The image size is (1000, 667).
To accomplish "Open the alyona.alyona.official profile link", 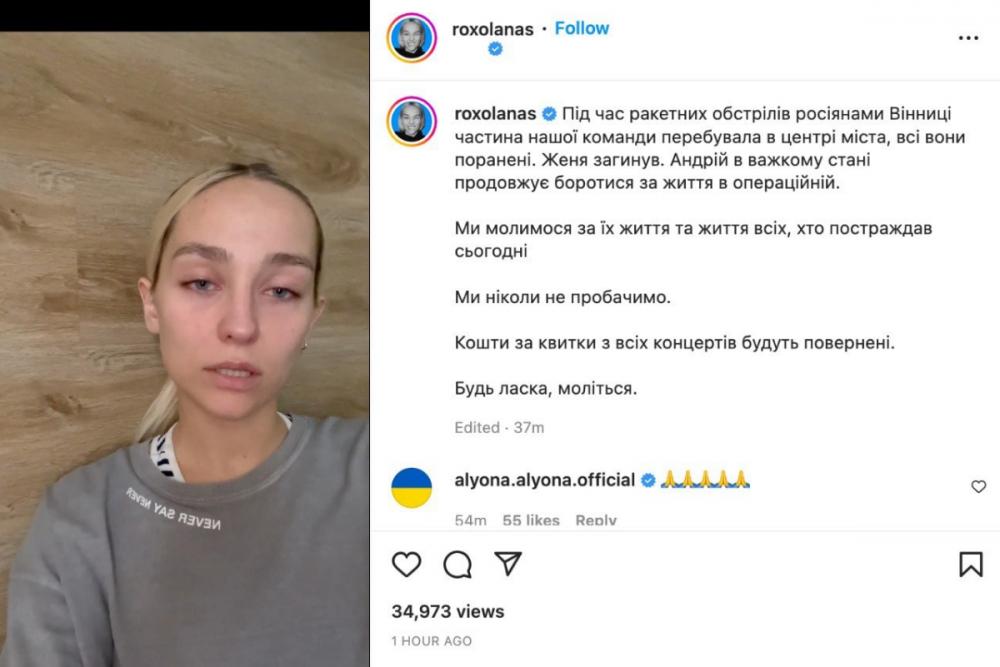I will 545,480.
